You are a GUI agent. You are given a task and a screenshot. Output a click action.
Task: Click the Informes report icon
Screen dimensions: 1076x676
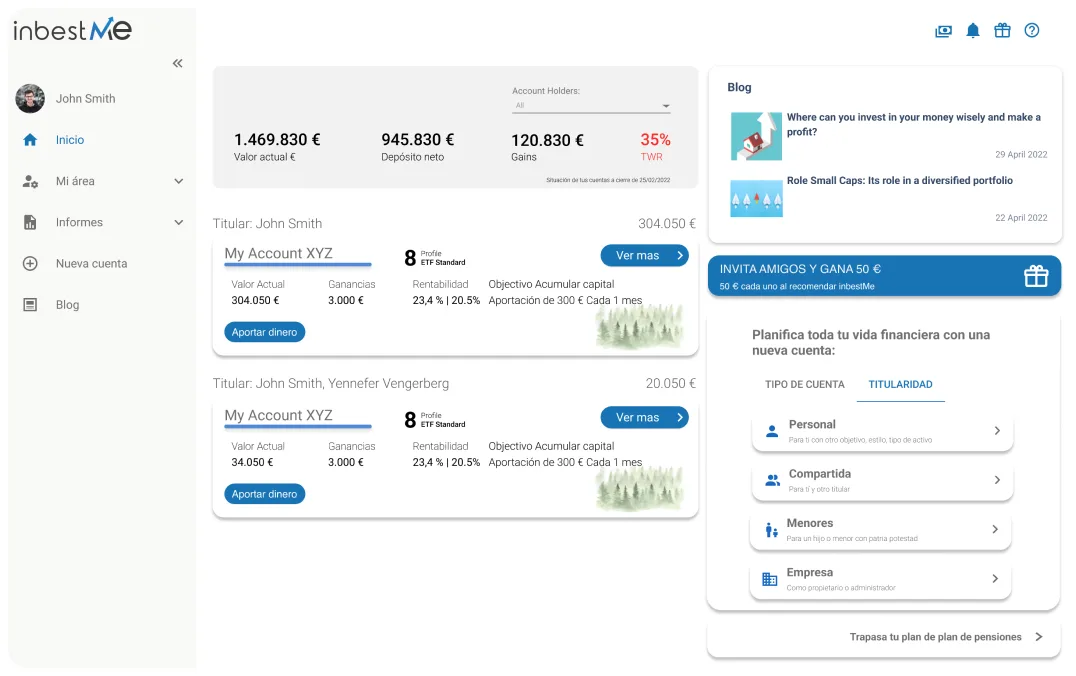click(x=30, y=222)
